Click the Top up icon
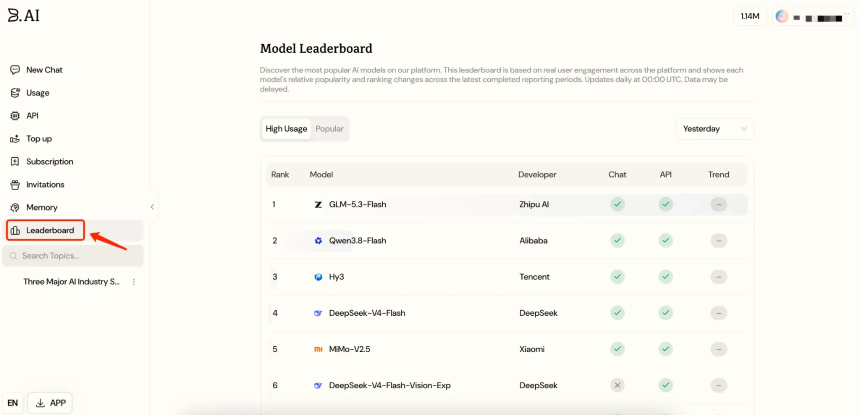The image size is (860, 415). pyautogui.click(x=15, y=139)
